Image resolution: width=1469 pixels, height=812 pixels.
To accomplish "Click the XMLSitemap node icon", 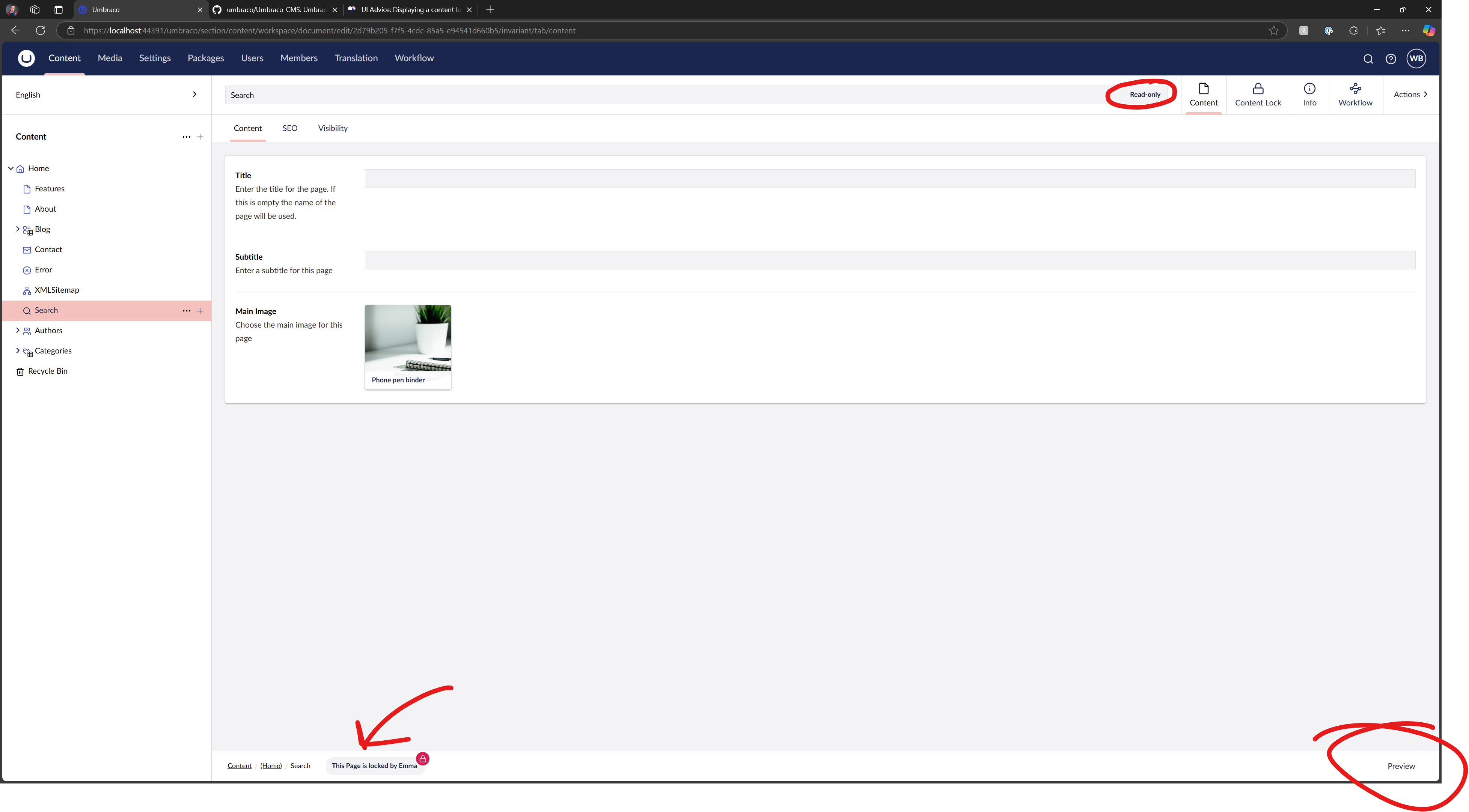I will 27,290.
